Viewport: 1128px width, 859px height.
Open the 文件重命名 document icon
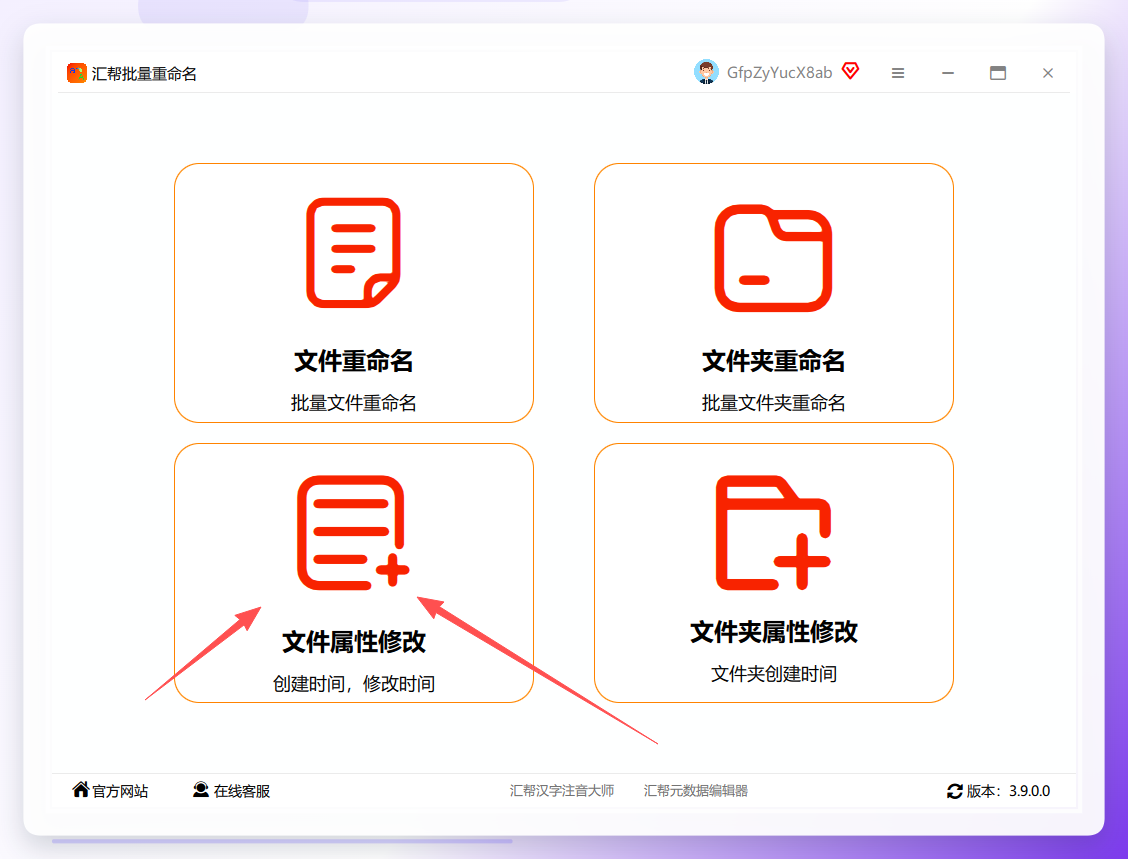point(353,253)
